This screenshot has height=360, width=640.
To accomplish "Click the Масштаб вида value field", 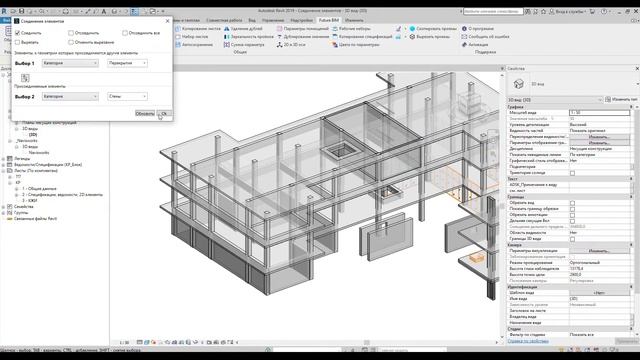I will [x=599, y=113].
